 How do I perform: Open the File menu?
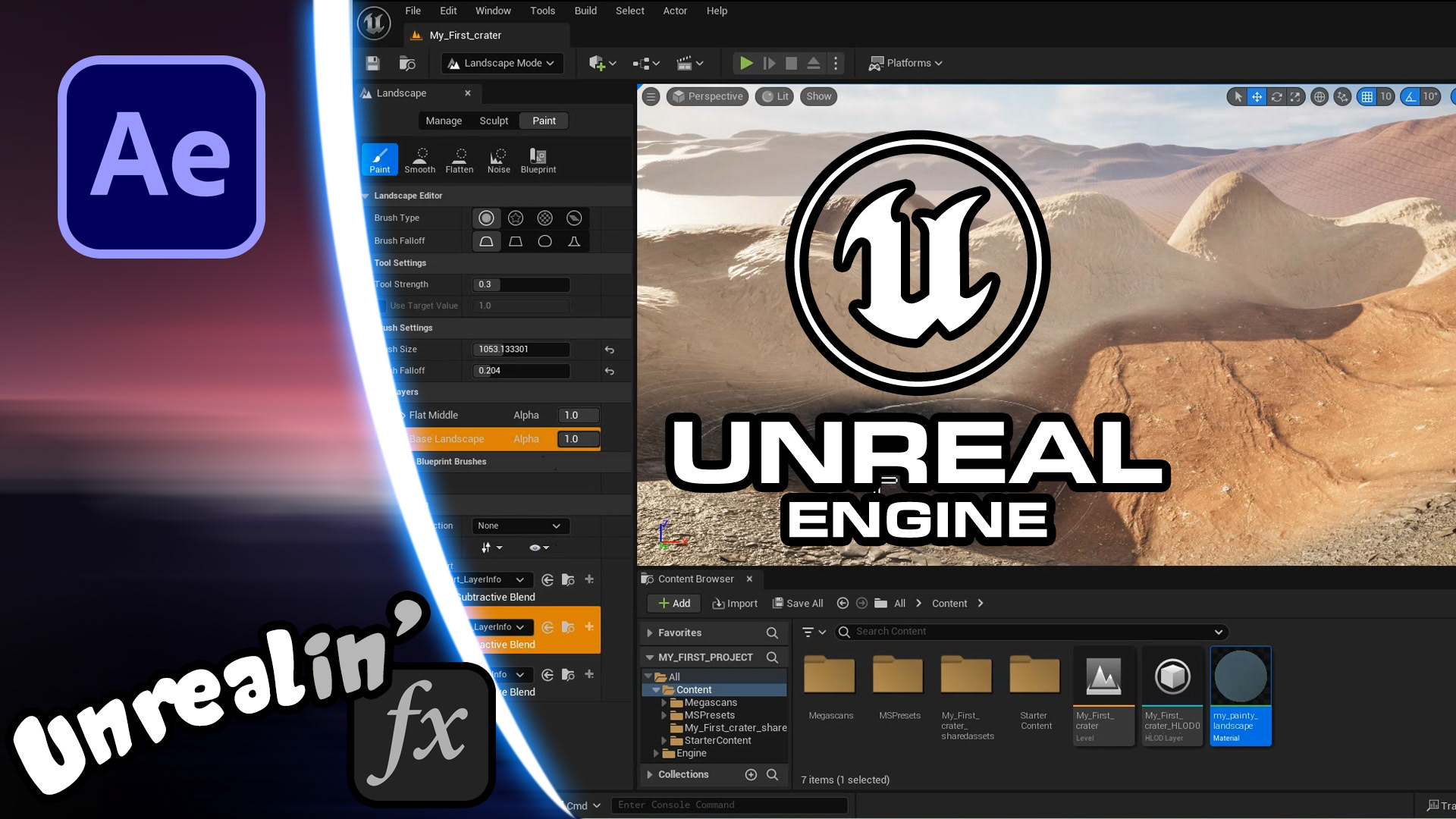(413, 11)
